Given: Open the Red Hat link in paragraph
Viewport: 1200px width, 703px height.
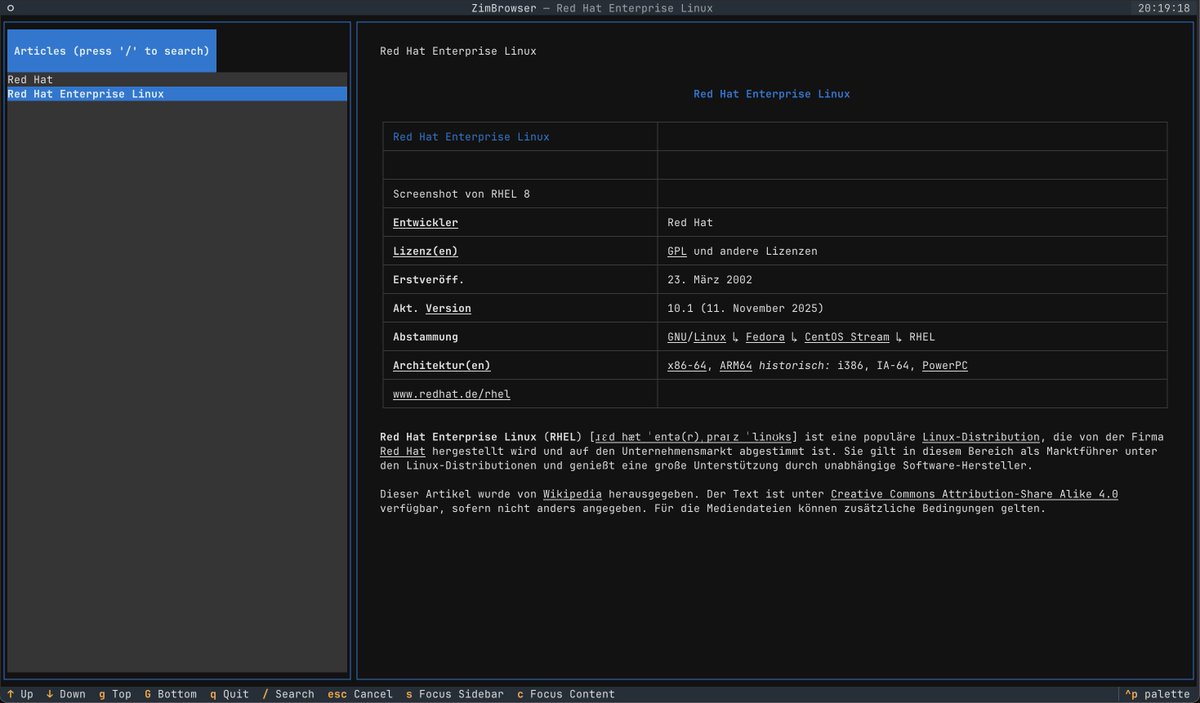Looking at the screenshot, I should point(402,451).
